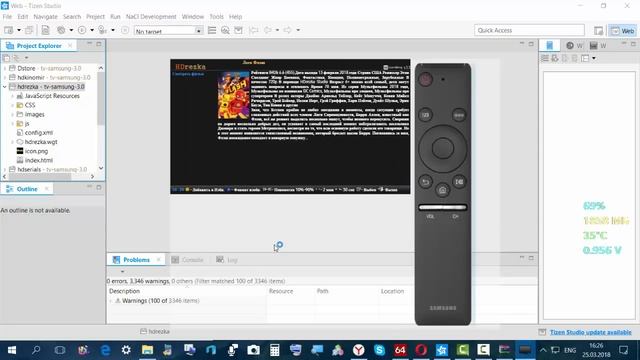Click the list-lines icon right of target box
Viewport: 640px width, 360px height.
coord(212,30)
